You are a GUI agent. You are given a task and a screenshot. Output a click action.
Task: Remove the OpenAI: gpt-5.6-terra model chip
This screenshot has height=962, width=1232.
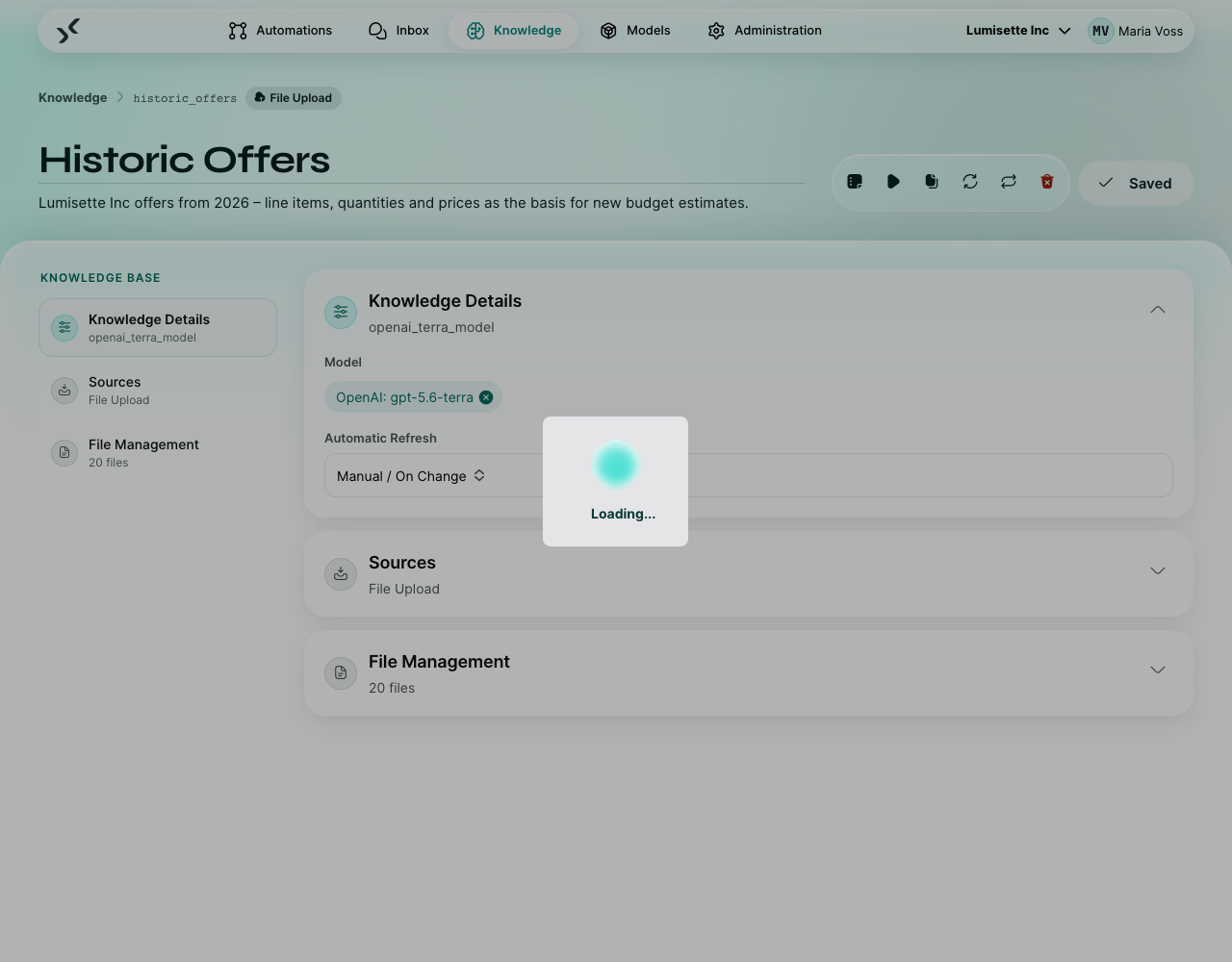pyautogui.click(x=486, y=397)
